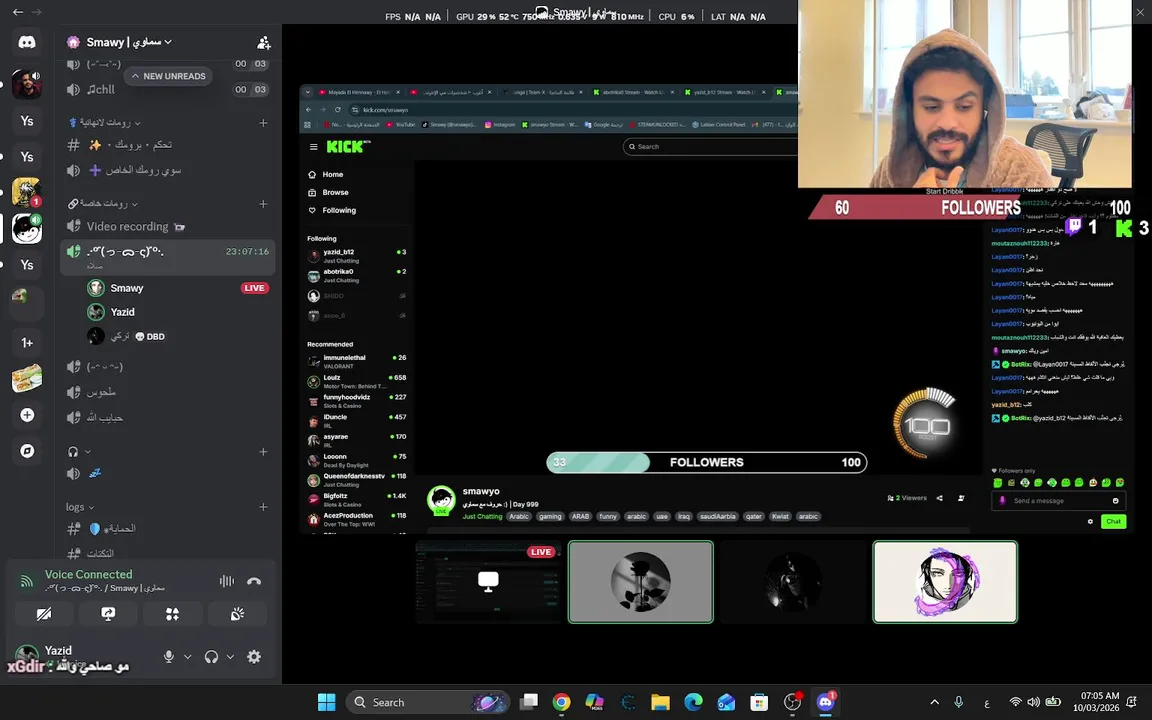Viewport: 1152px width, 720px height.
Task: Join the ملحوس voice channel
Action: click(167, 392)
